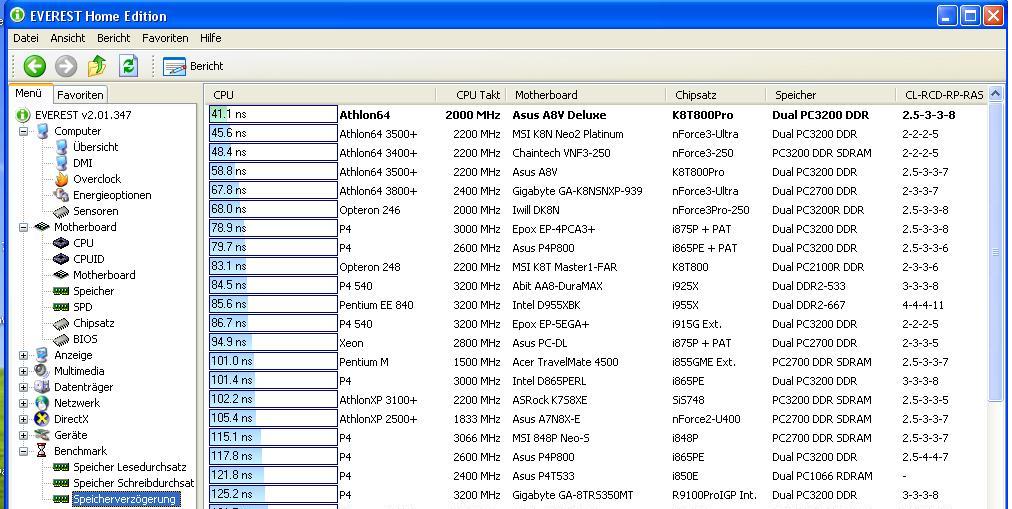
Task: Sort by the CPU column header
Action: click(321, 95)
